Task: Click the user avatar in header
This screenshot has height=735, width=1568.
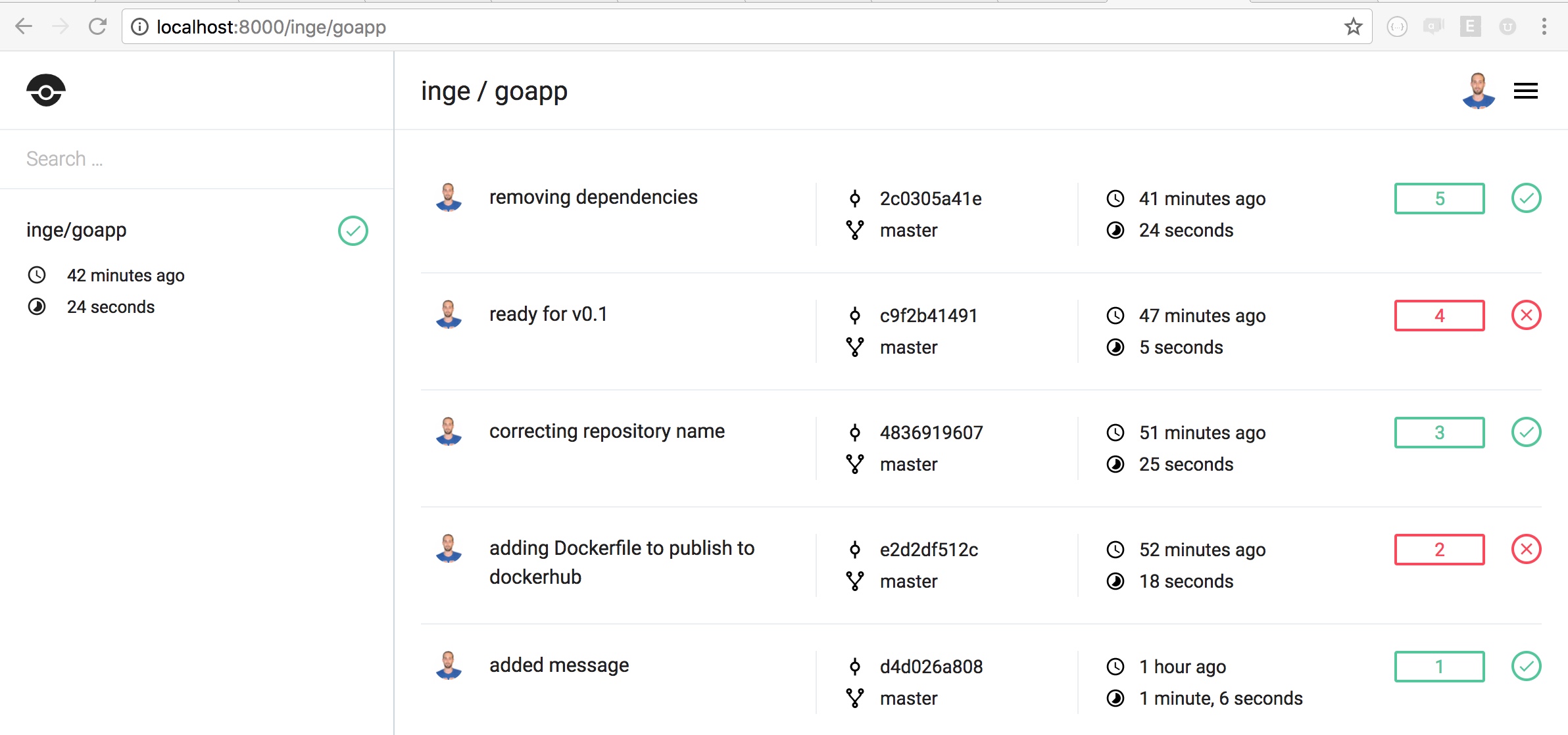Action: tap(1478, 91)
